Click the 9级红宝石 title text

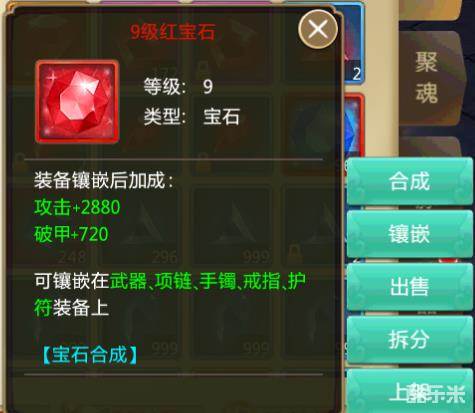pos(173,32)
